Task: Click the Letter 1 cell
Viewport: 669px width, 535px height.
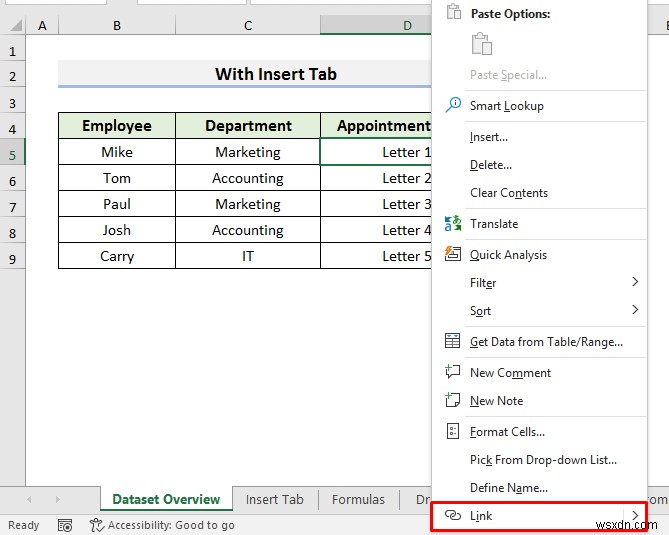Action: tap(376, 152)
